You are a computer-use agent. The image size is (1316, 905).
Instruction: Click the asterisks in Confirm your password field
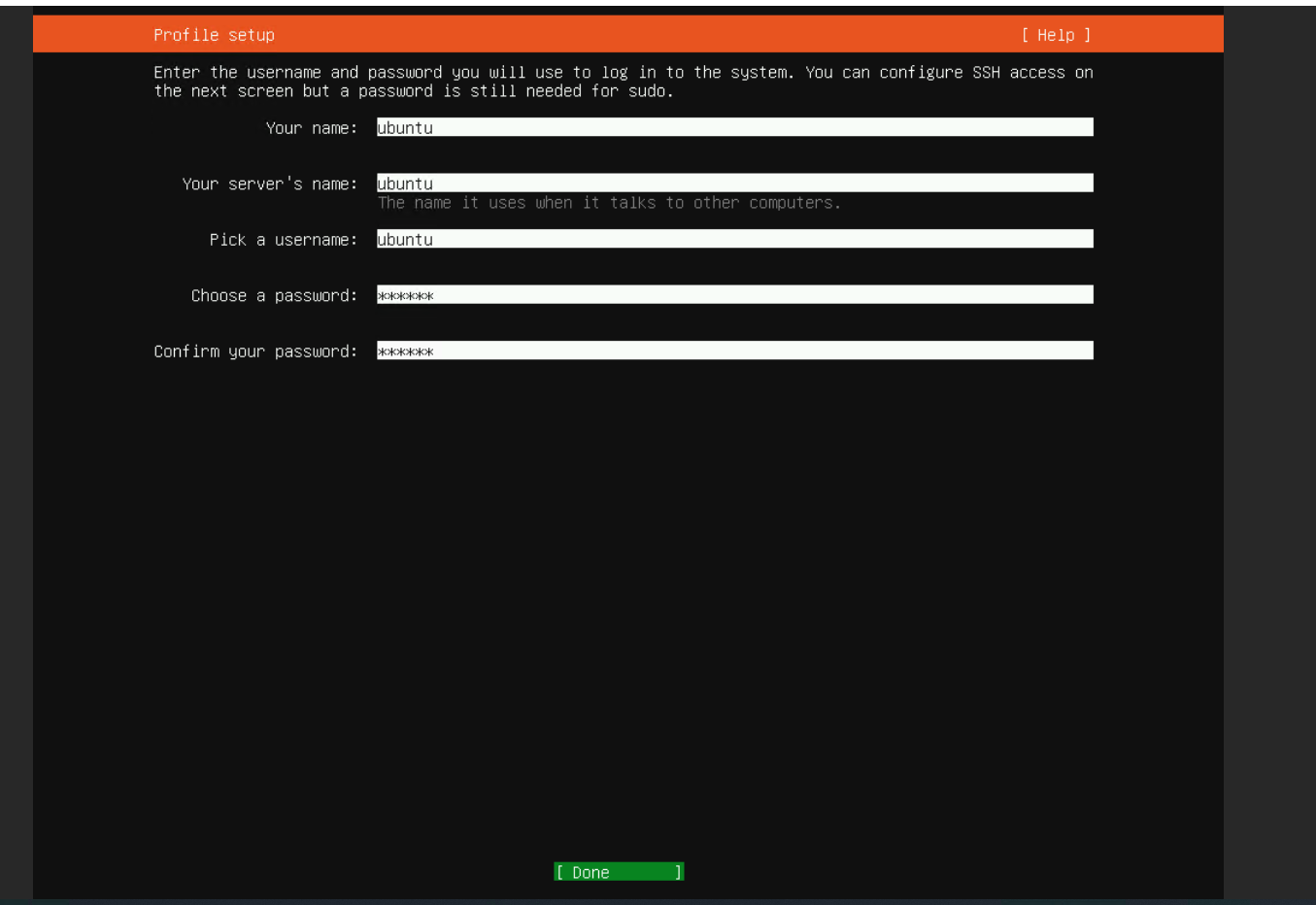tap(405, 352)
